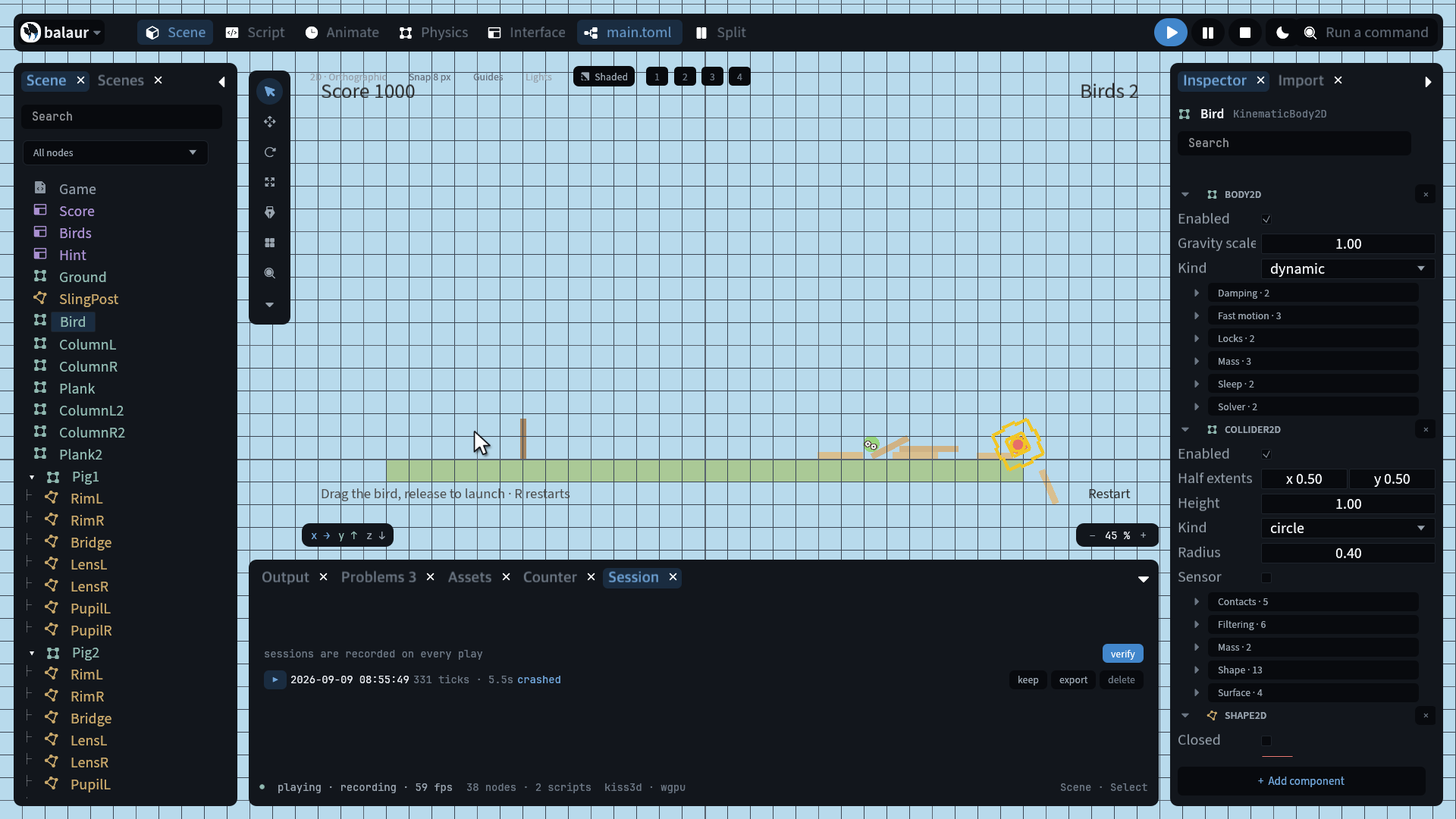Switch to the Problems 3 tab

[x=378, y=578]
